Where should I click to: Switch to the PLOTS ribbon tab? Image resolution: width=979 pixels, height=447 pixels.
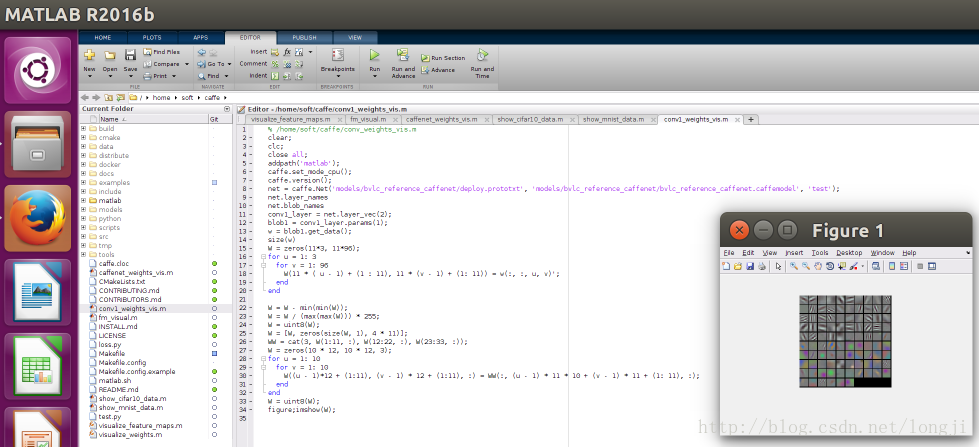[x=152, y=37]
